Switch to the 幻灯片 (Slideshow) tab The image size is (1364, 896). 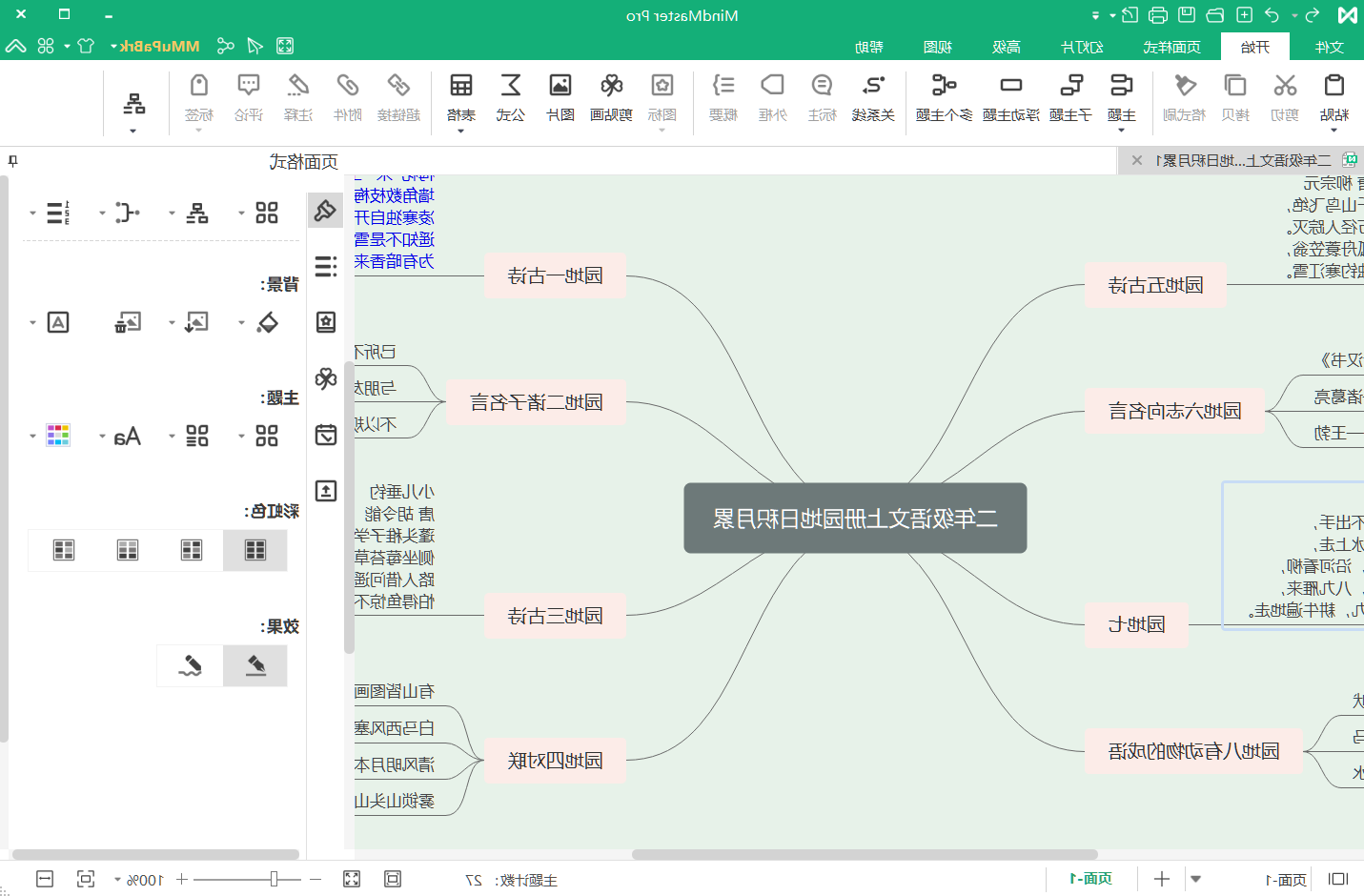click(x=1083, y=47)
